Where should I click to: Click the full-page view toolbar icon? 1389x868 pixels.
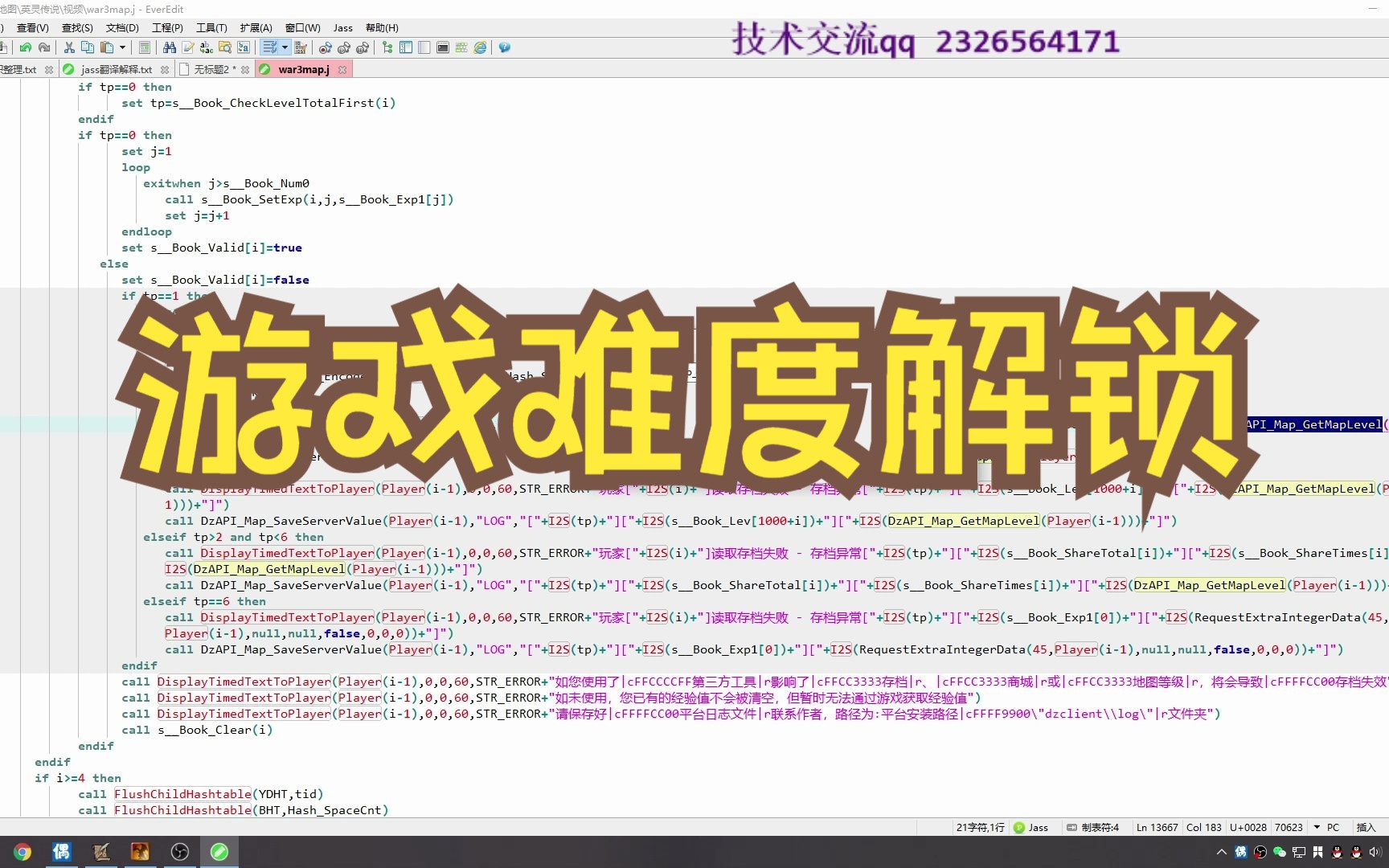[145, 47]
